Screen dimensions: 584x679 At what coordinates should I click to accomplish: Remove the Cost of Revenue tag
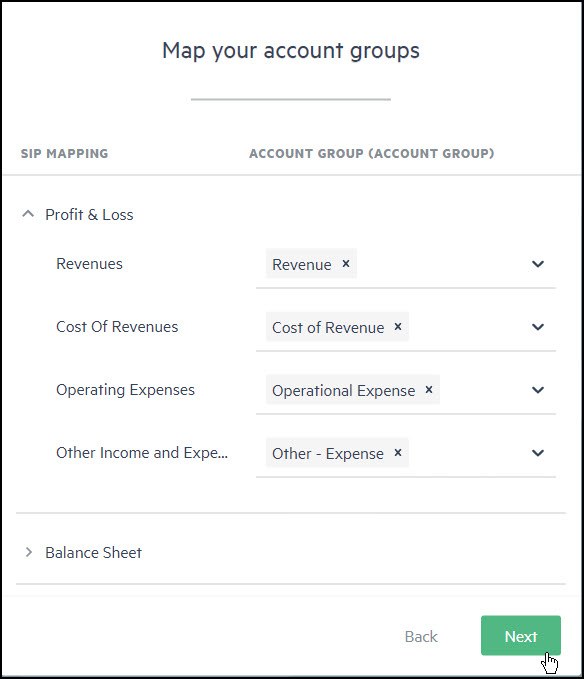tap(398, 327)
